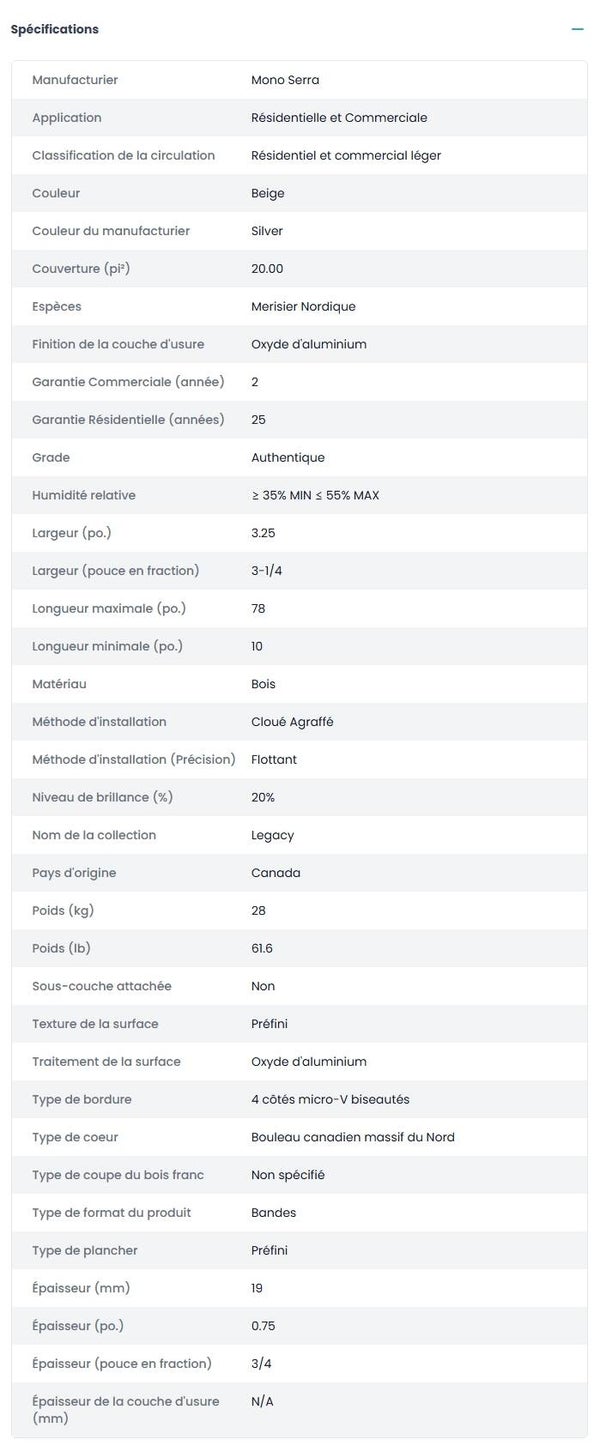The image size is (600, 1452).
Task: Click the Grade value Authentique
Action: tap(288, 458)
